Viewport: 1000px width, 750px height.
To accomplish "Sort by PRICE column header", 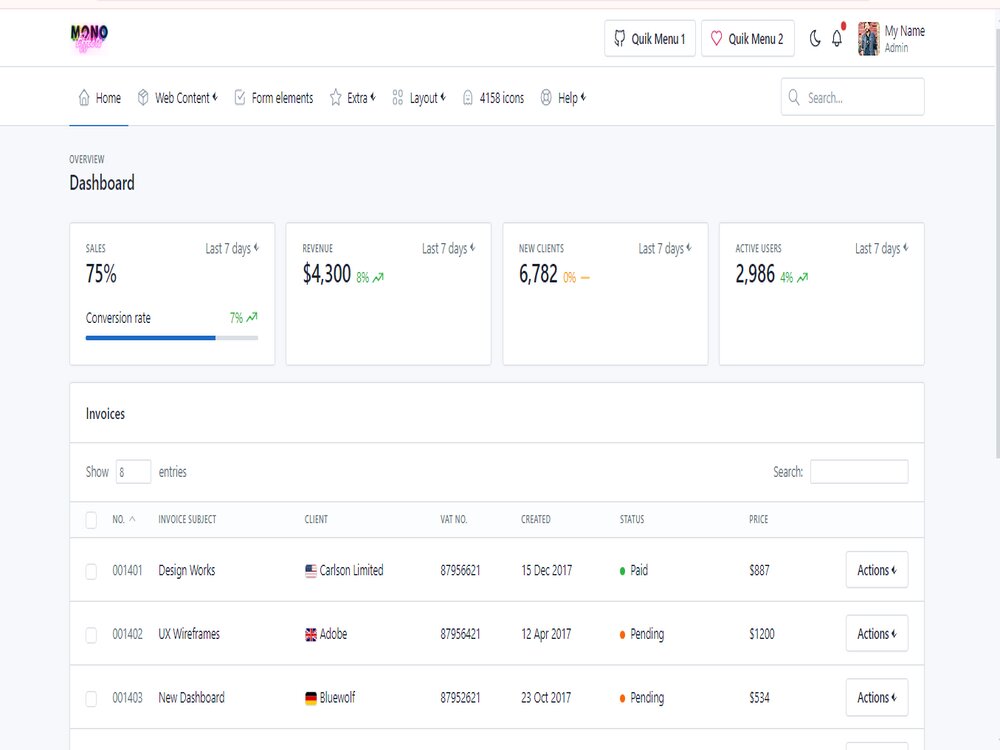I will (758, 519).
